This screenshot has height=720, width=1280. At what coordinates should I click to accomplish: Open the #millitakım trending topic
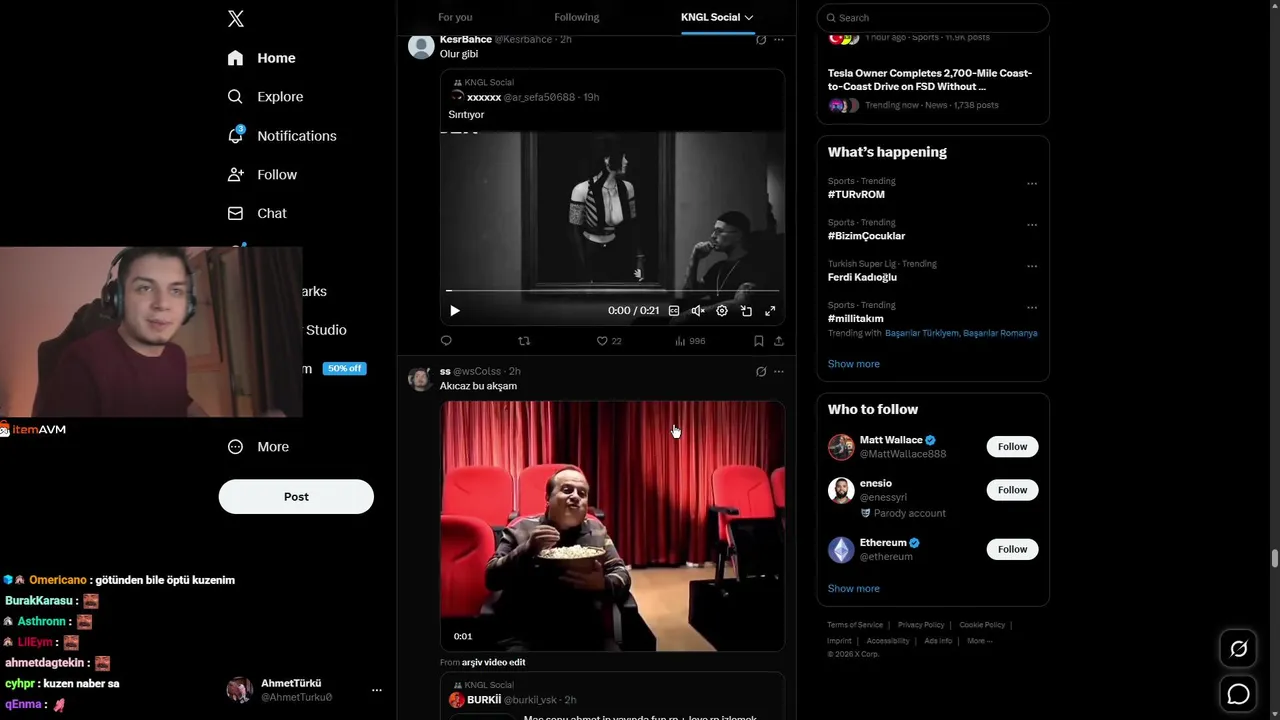point(855,319)
